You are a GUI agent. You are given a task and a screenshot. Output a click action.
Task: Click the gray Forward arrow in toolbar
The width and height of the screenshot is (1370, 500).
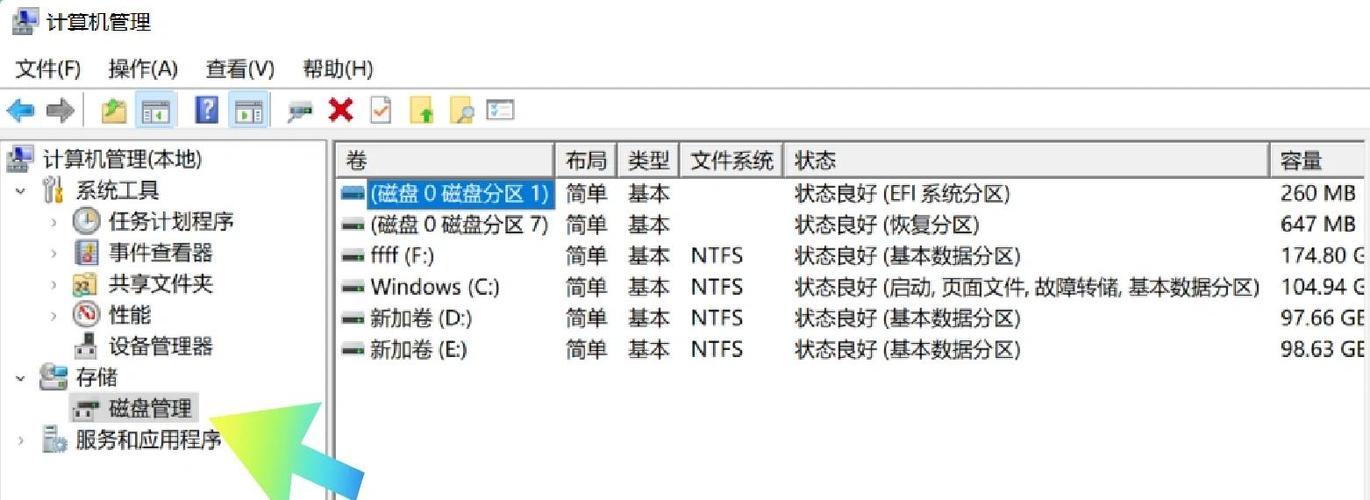click(x=60, y=110)
